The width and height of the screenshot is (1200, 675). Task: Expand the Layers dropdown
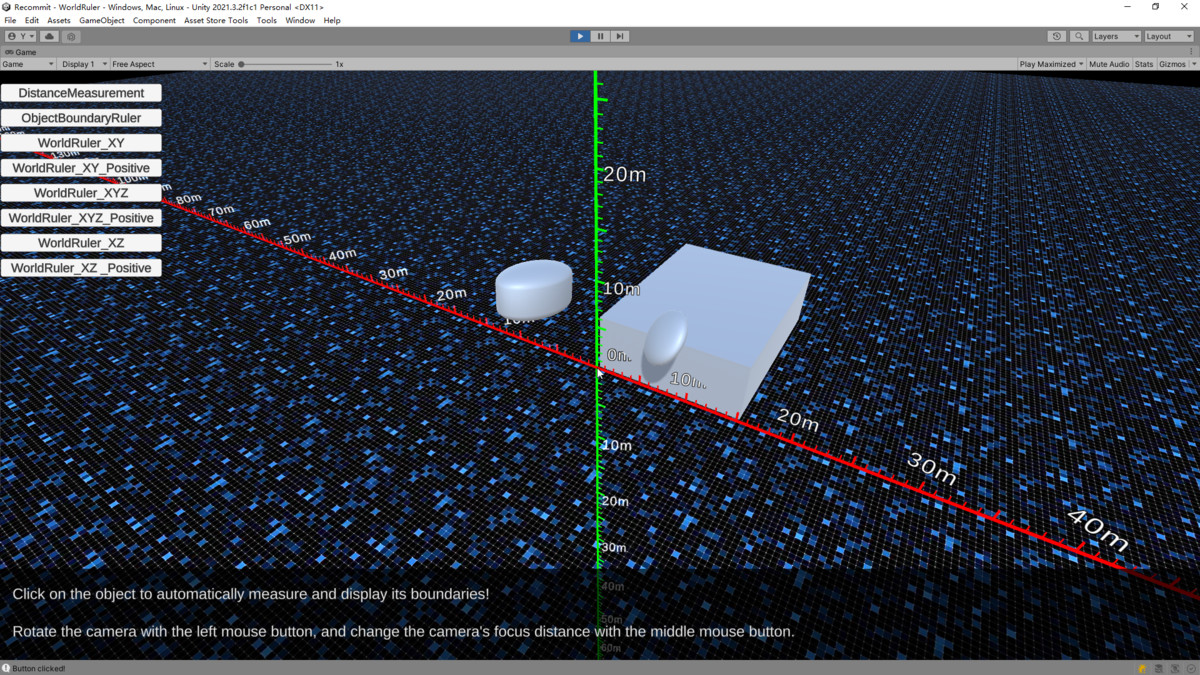[x=1115, y=36]
